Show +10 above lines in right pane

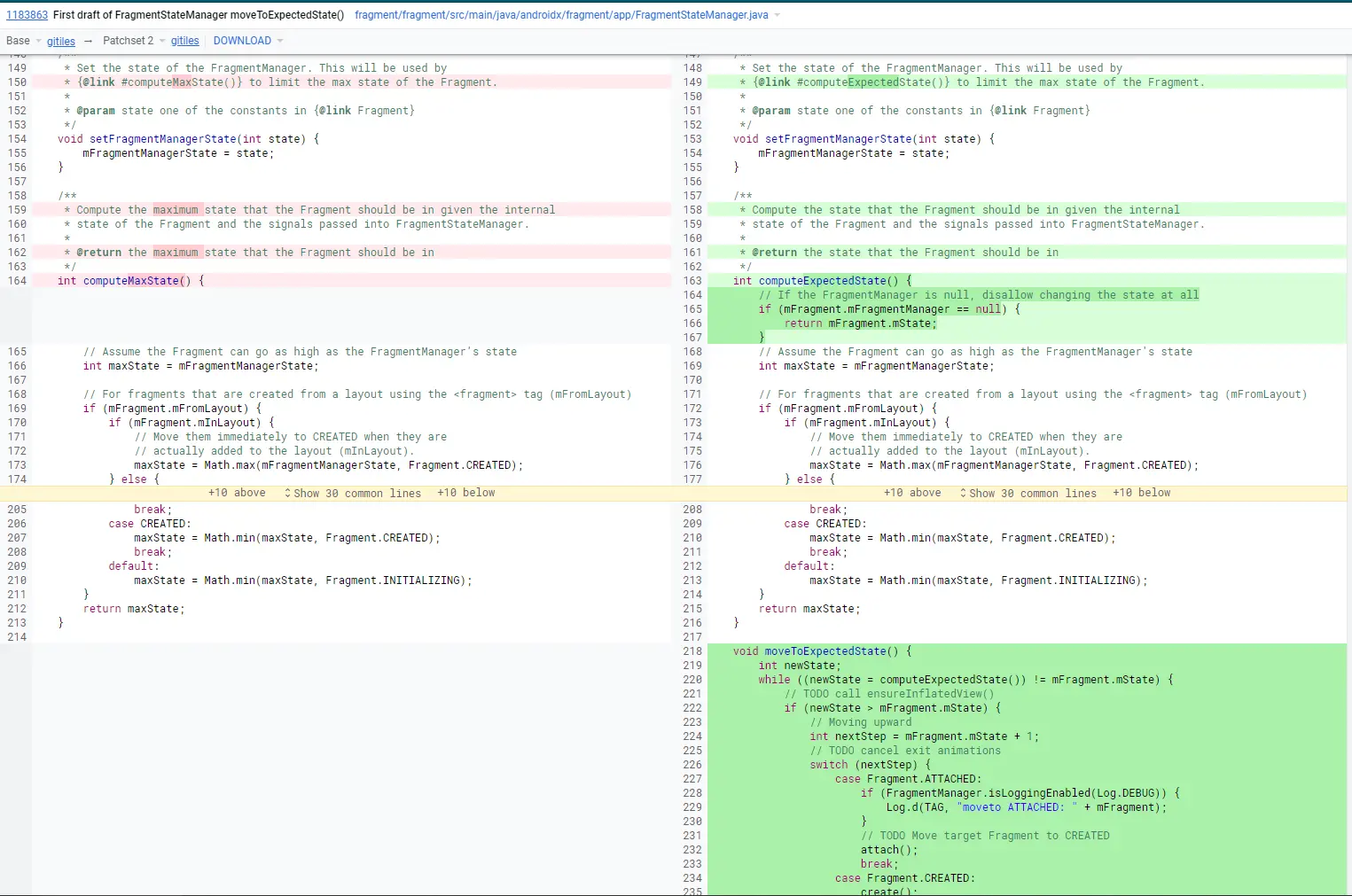click(912, 493)
